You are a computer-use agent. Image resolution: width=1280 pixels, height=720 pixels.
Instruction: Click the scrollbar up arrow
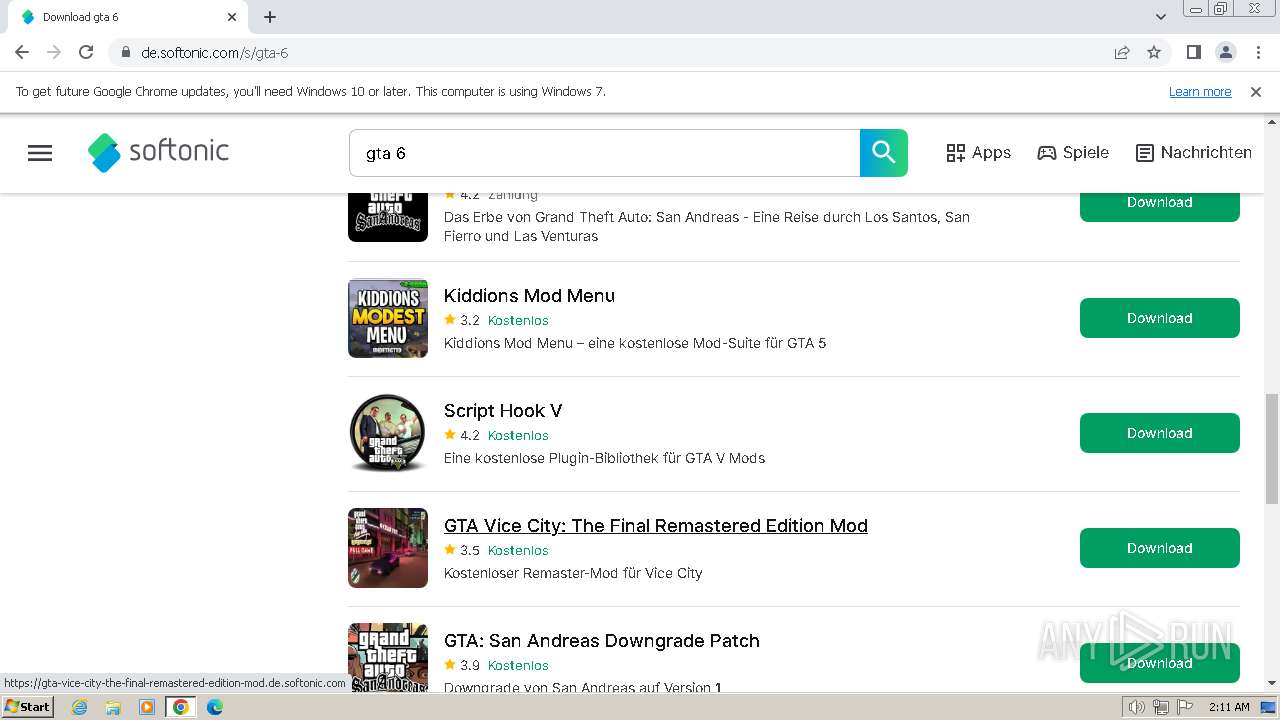1271,122
